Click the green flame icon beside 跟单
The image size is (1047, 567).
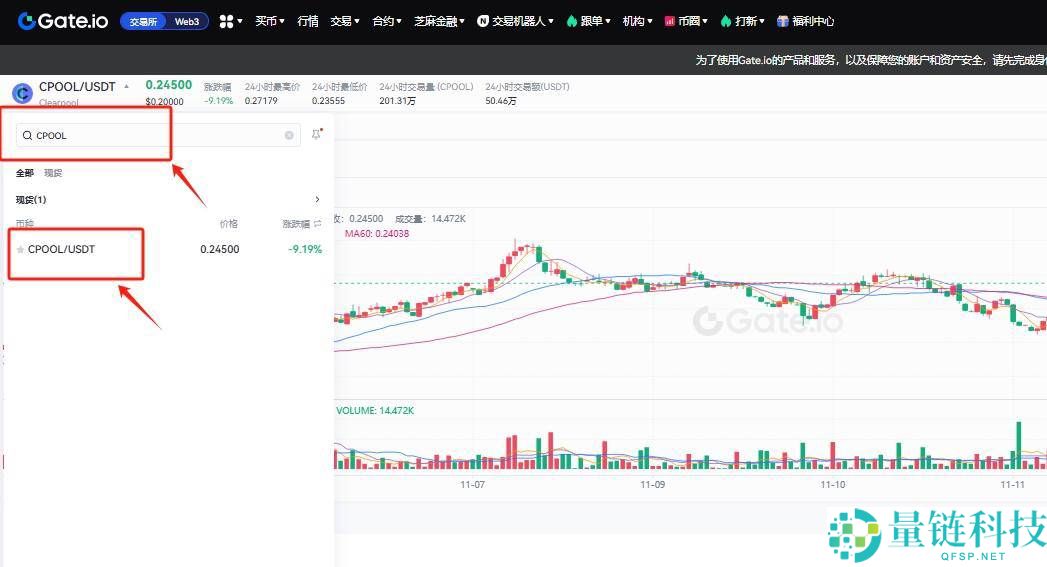[572, 21]
